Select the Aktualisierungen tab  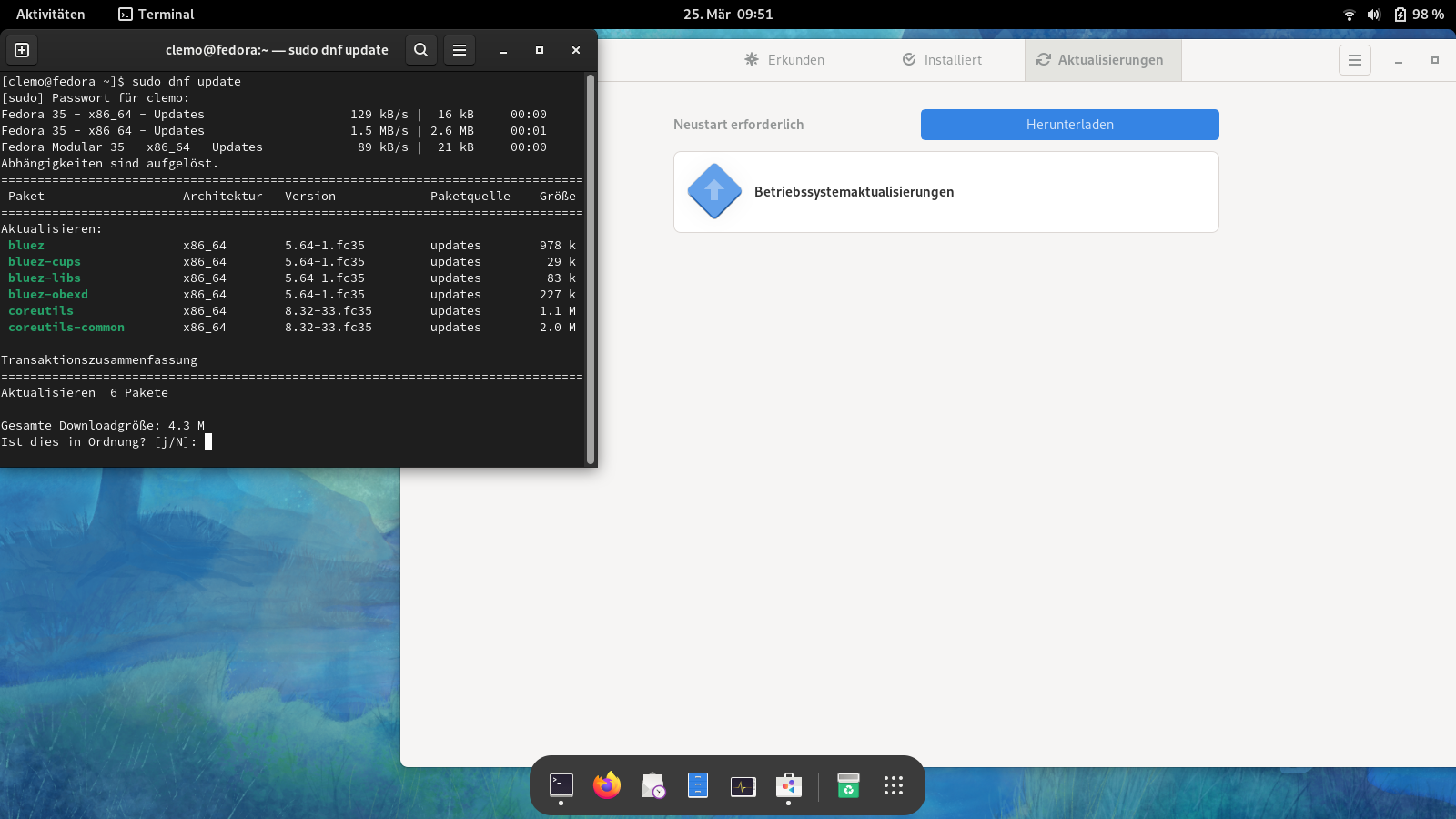(1103, 60)
